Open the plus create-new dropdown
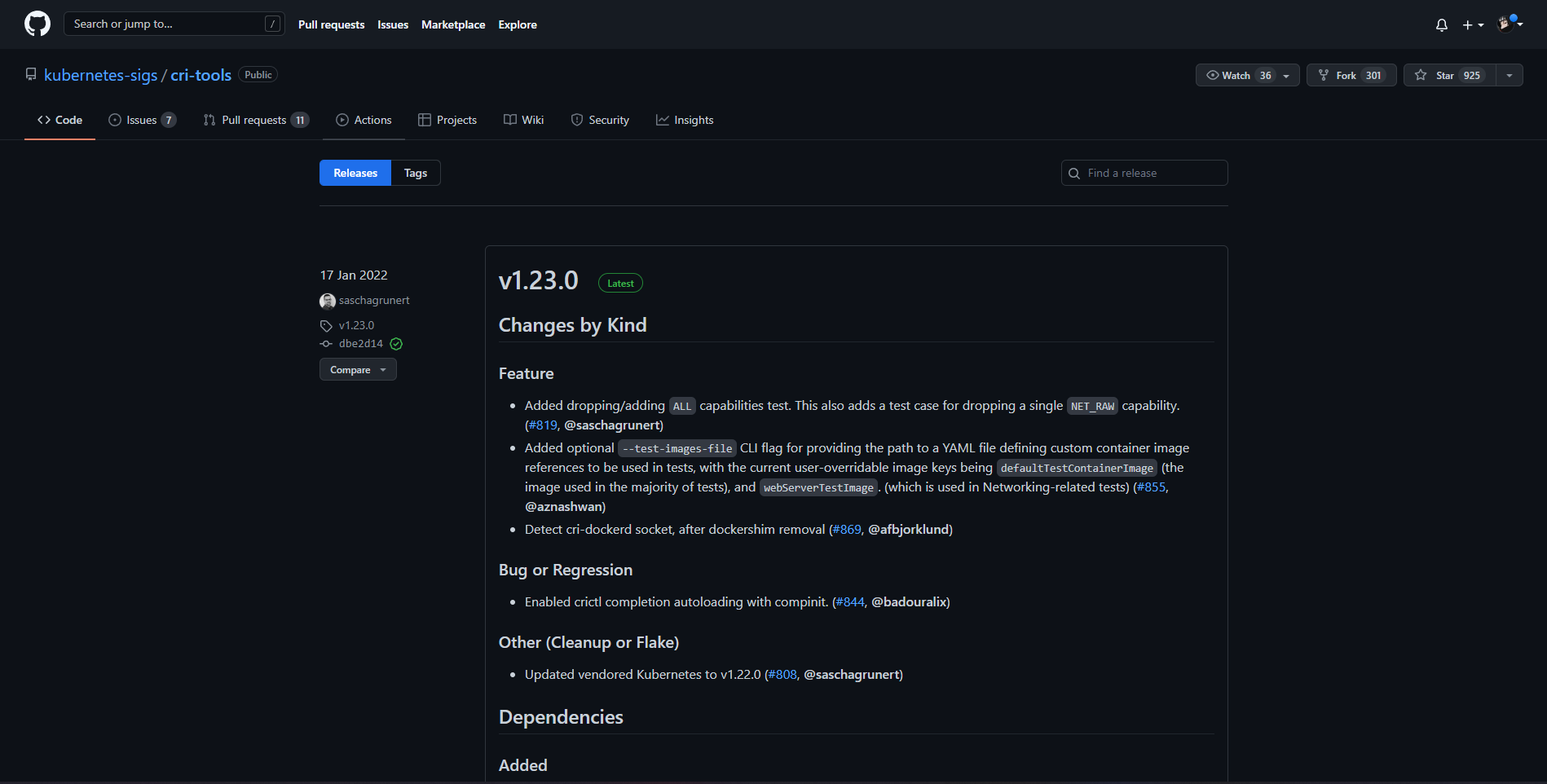The width and height of the screenshot is (1547, 784). pyautogui.click(x=1473, y=24)
